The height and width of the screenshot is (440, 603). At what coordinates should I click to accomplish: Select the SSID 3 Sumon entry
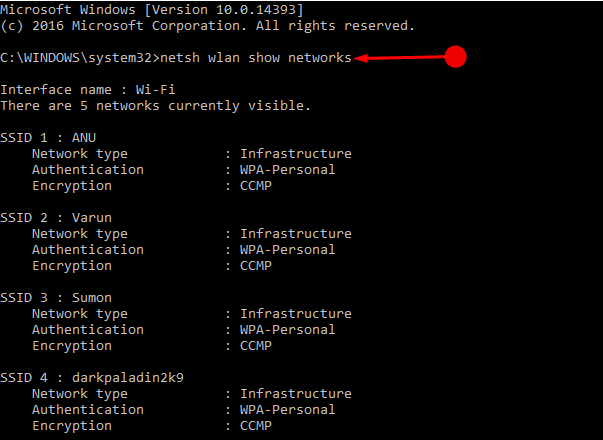(56, 297)
